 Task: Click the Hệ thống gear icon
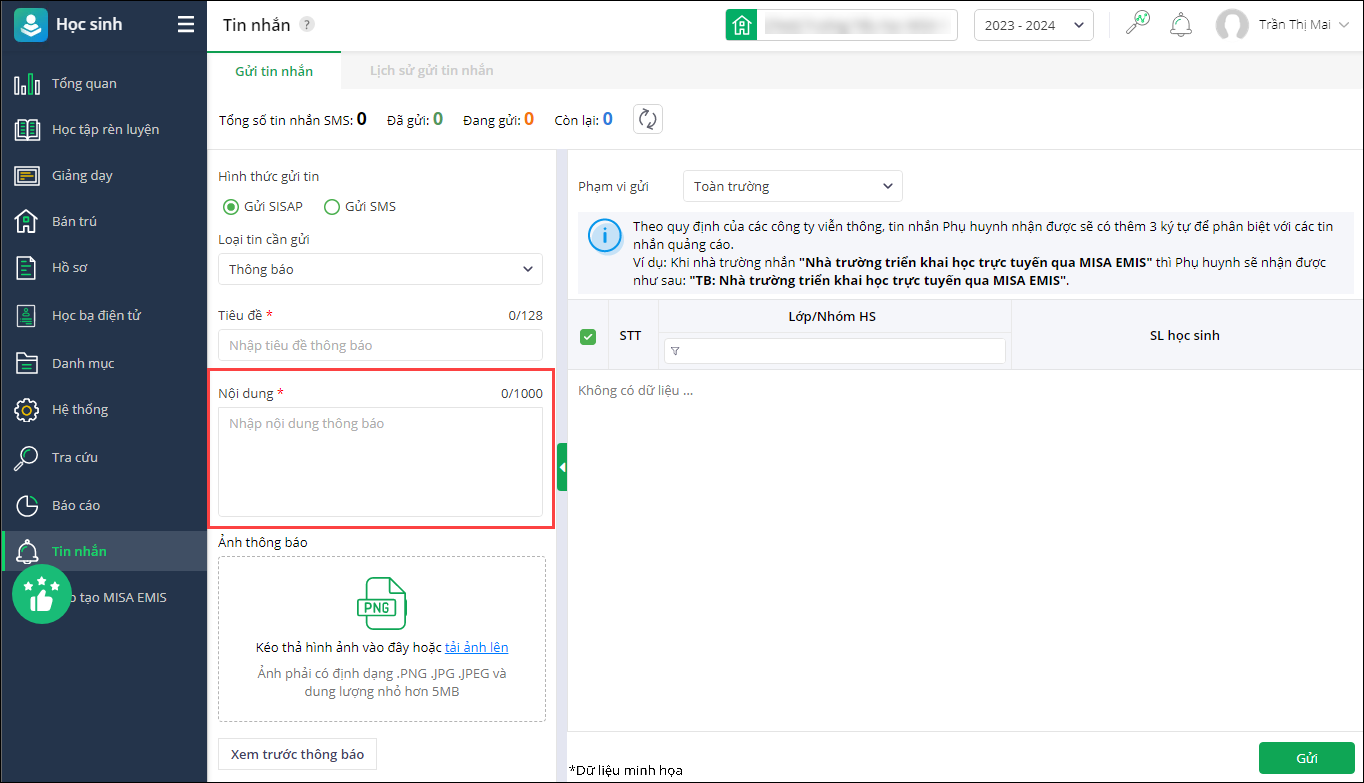click(27, 410)
